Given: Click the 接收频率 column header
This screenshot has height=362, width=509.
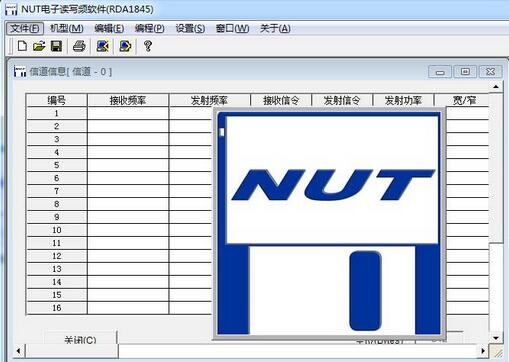Looking at the screenshot, I should click(128, 100).
